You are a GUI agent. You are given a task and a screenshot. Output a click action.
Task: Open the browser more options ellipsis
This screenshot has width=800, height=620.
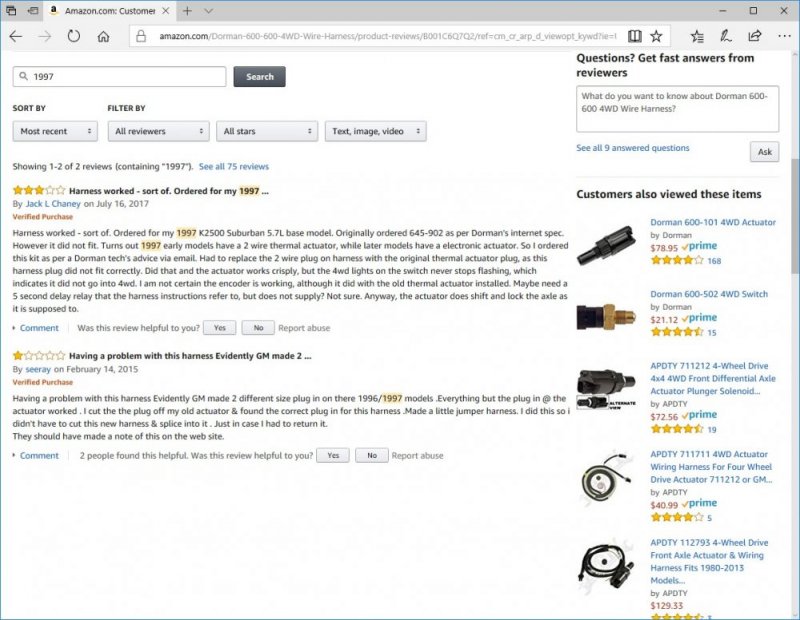coord(784,36)
